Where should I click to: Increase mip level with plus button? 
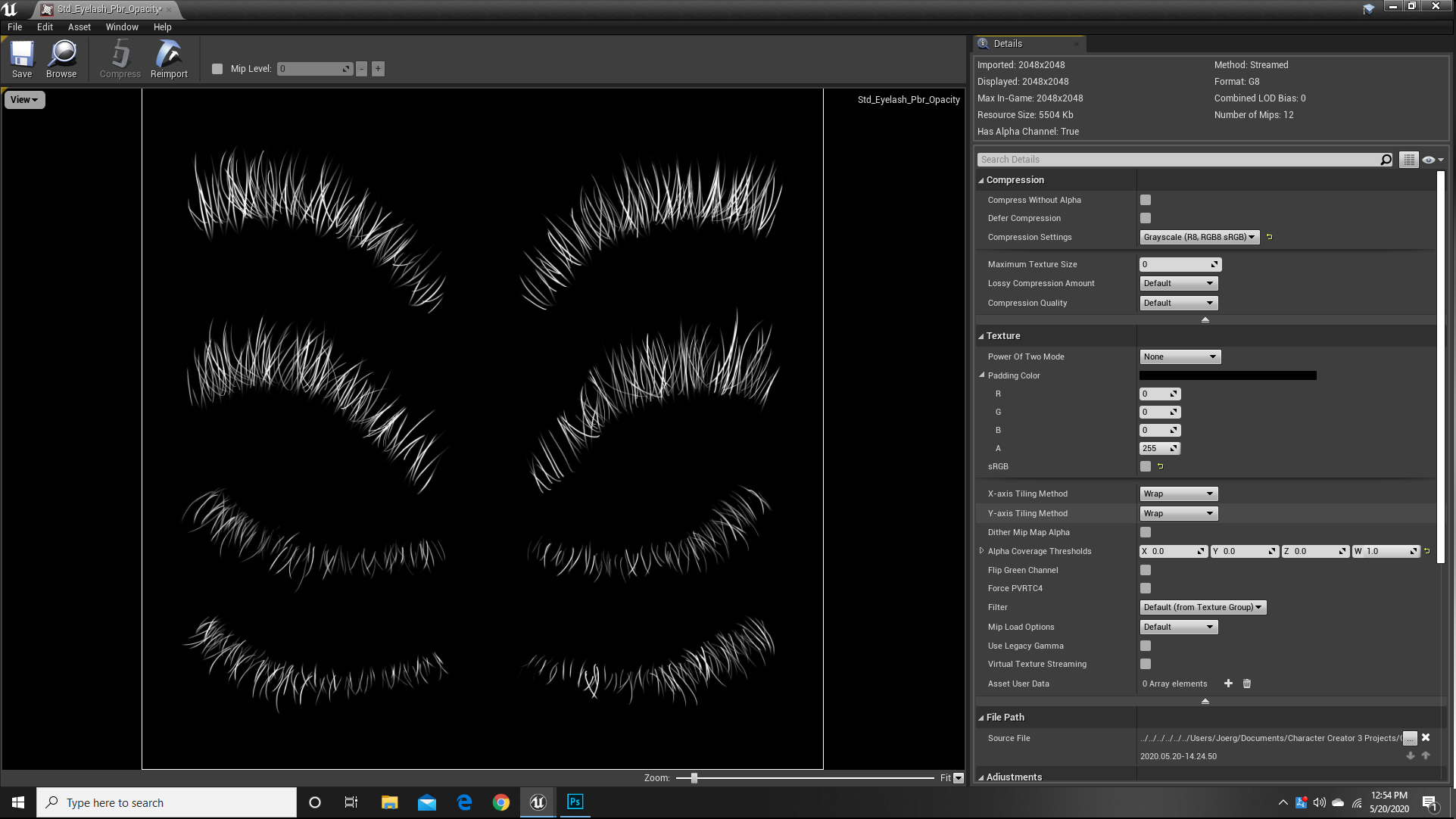click(378, 69)
